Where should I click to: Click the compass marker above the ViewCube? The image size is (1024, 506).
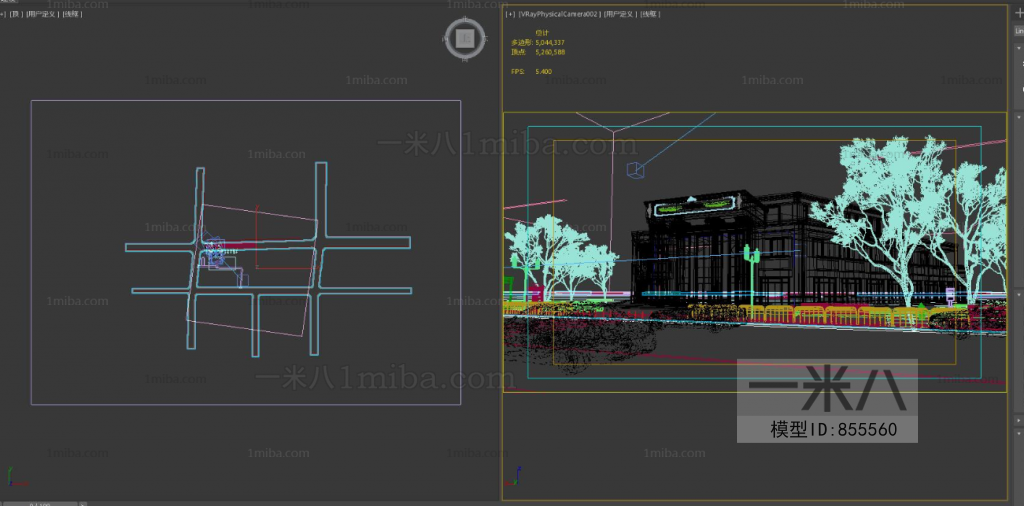pos(464,20)
